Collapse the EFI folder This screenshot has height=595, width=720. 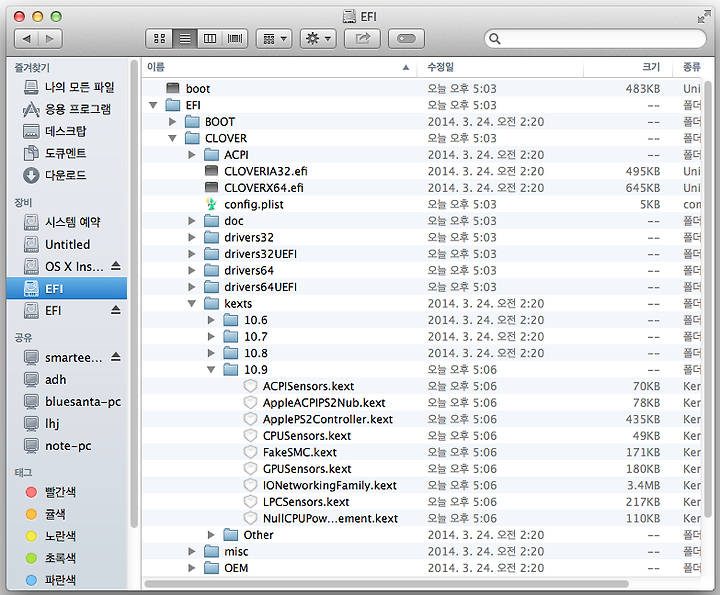tap(153, 105)
